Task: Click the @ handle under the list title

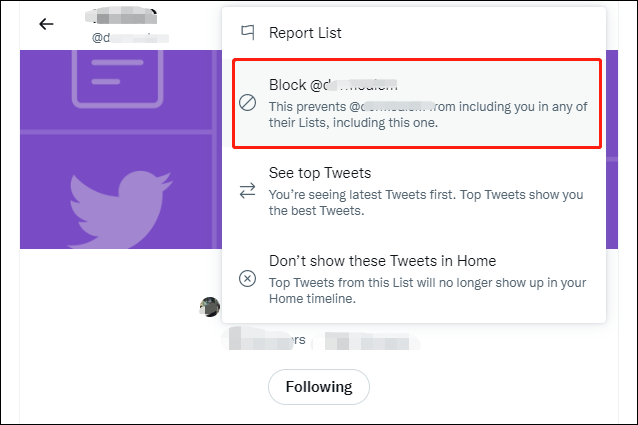Action: click(130, 38)
